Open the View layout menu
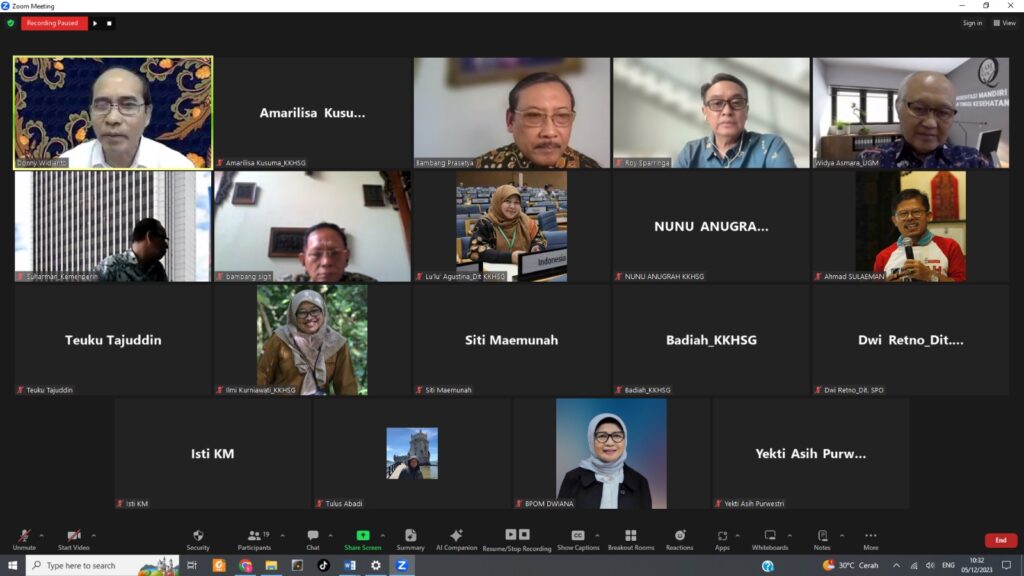Viewport: 1024px width, 576px height. tap(1004, 23)
